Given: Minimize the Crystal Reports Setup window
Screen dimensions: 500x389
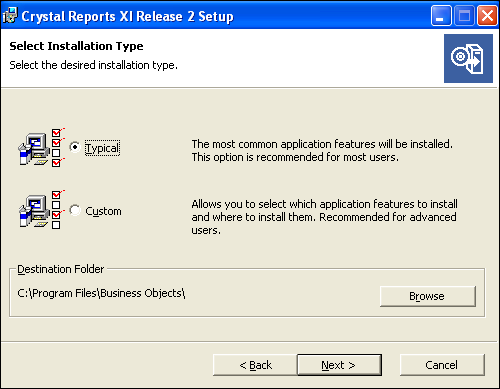Looking at the screenshot, I should [441, 16].
